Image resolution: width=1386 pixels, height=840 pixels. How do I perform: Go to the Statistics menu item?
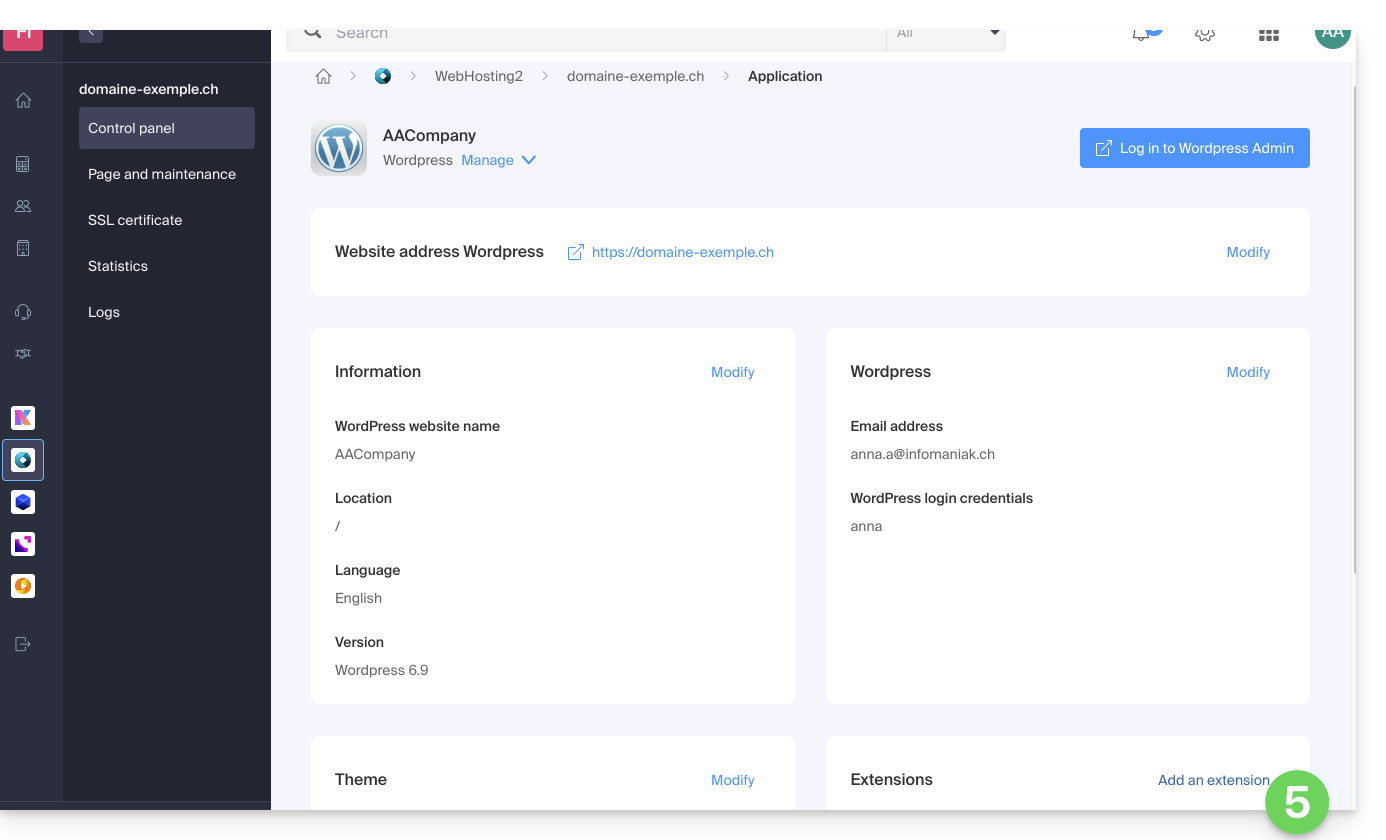point(118,266)
